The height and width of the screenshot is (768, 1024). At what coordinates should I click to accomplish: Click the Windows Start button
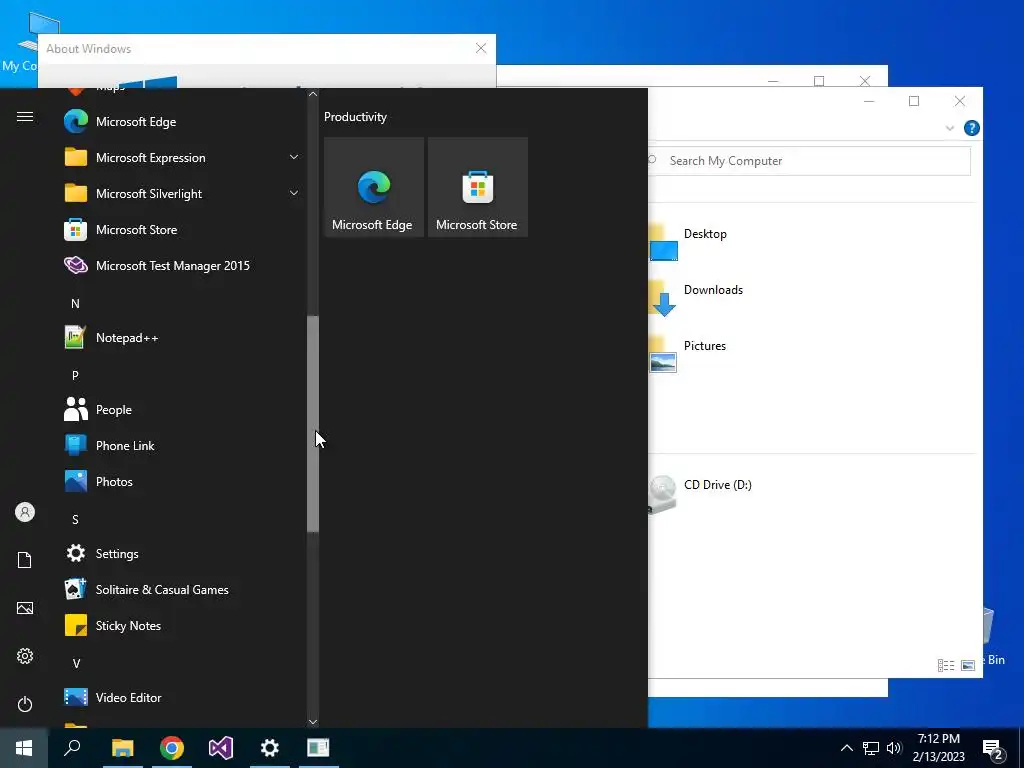[24, 748]
